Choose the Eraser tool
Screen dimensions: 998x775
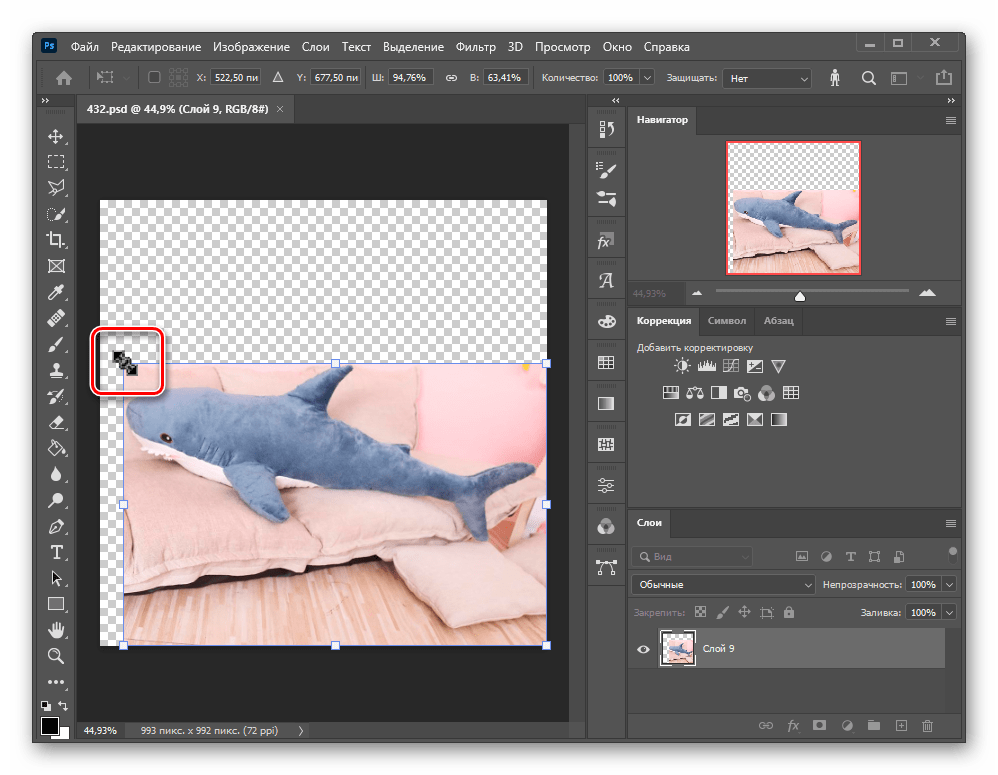pos(56,422)
